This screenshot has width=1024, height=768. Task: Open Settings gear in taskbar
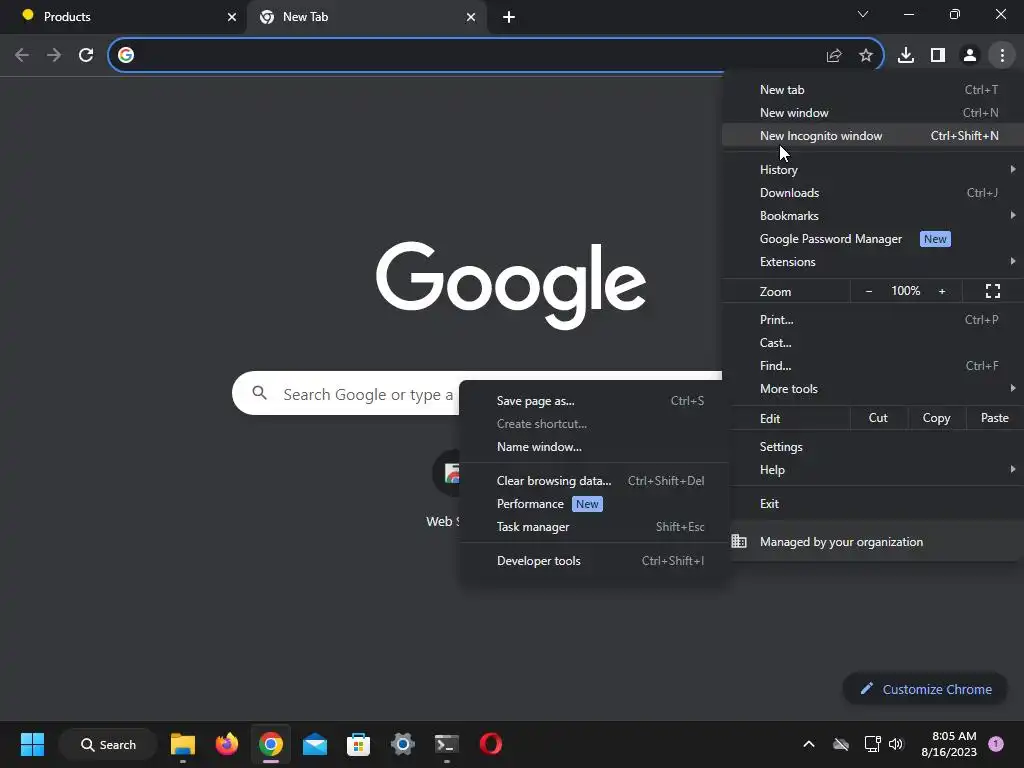(x=402, y=744)
